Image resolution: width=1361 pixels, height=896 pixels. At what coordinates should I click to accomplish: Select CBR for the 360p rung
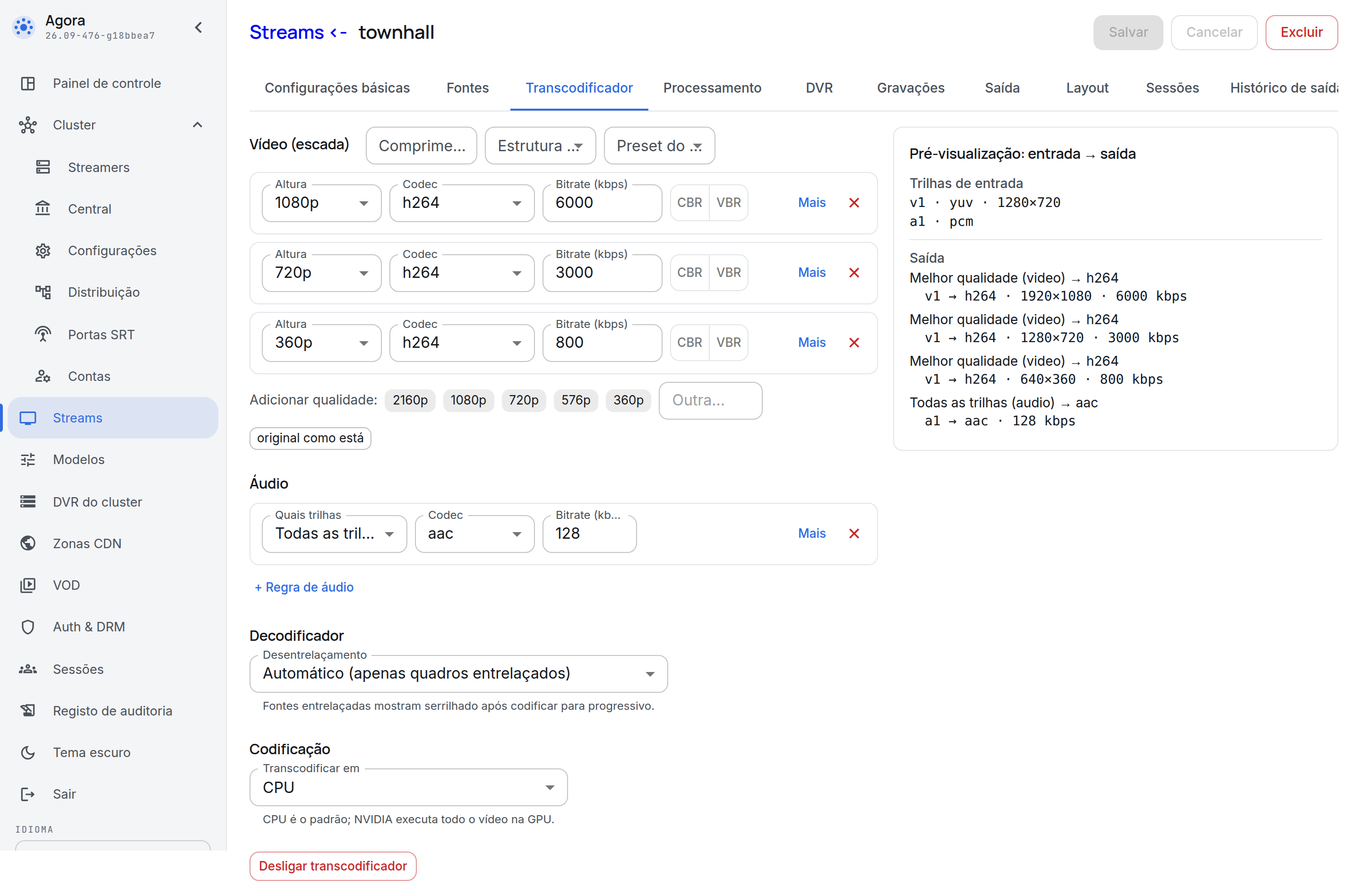689,343
